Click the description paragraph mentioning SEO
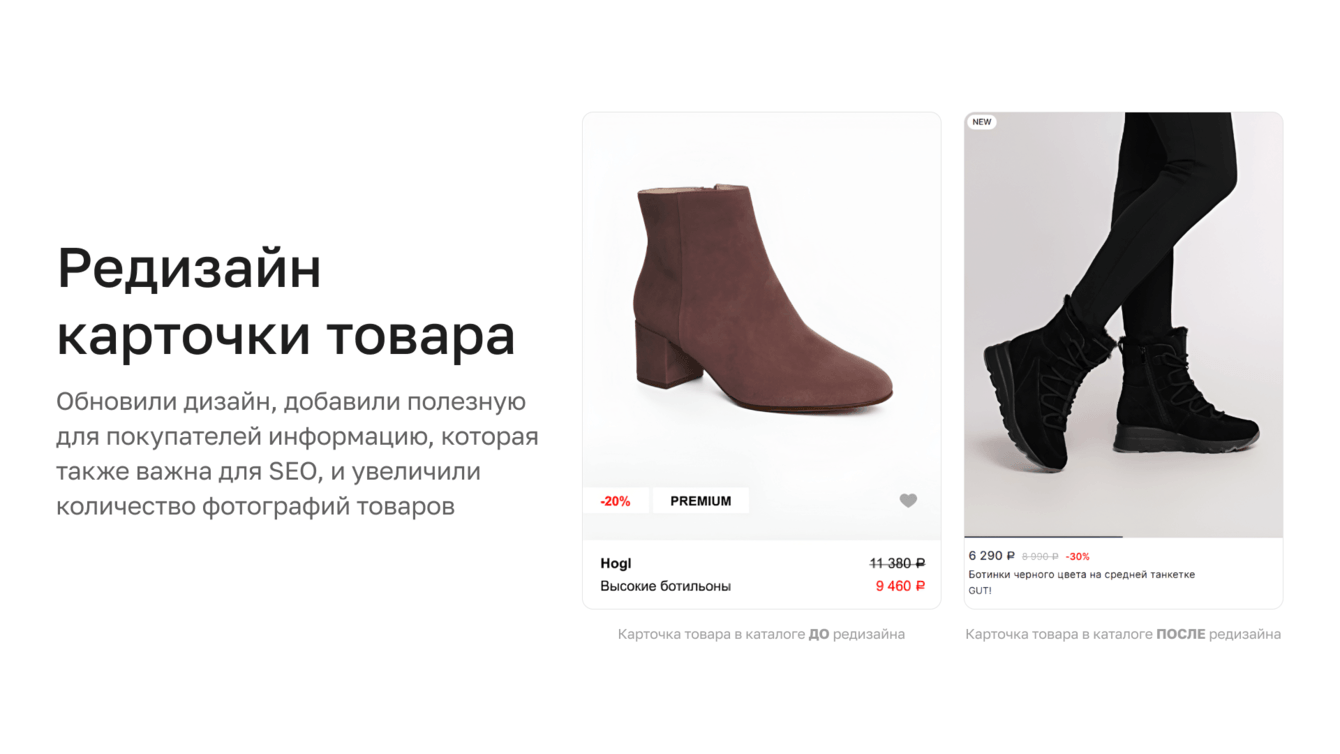The height and width of the screenshot is (754, 1340). click(x=297, y=454)
